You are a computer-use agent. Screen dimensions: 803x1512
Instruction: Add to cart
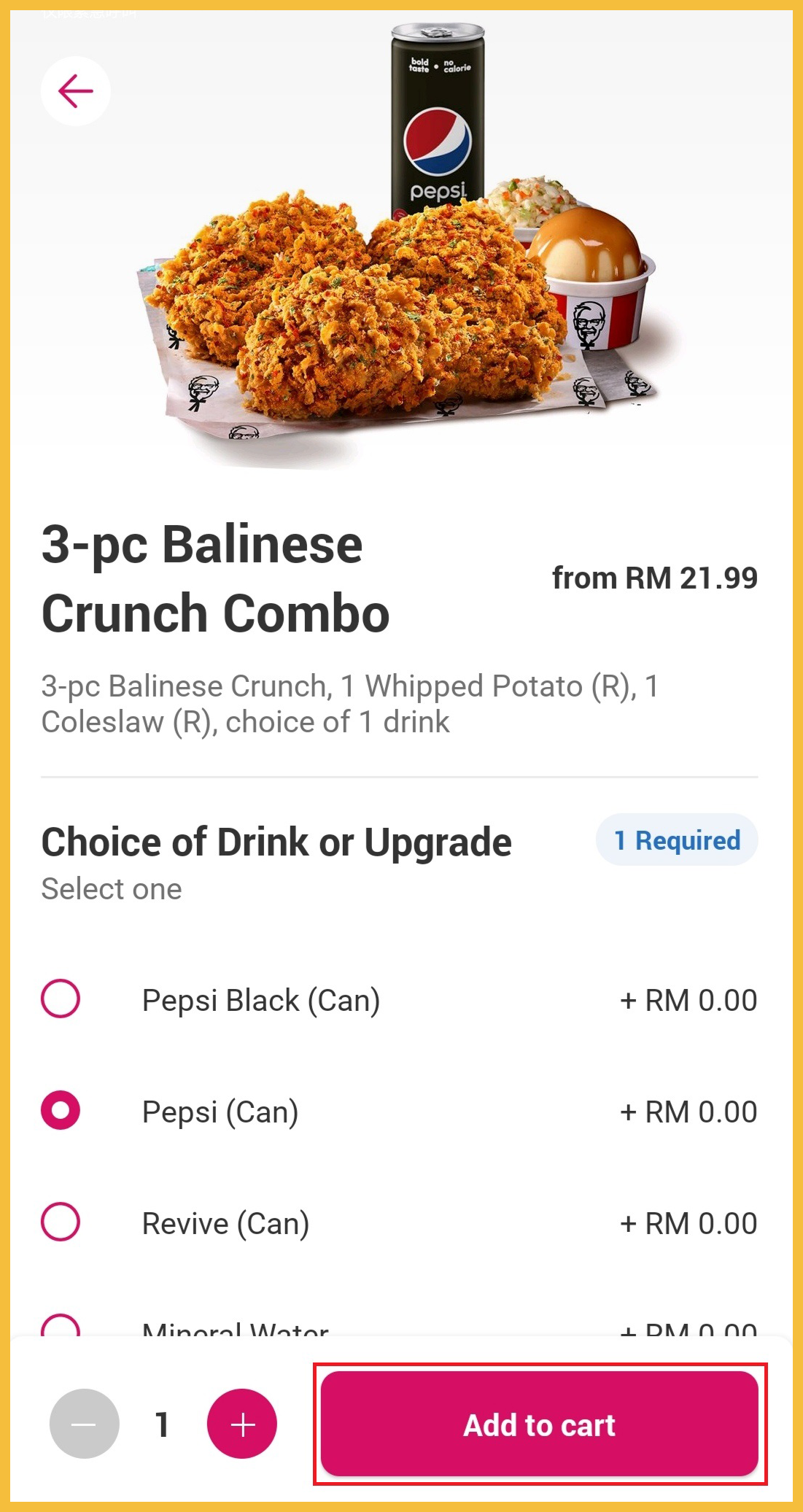click(540, 1423)
